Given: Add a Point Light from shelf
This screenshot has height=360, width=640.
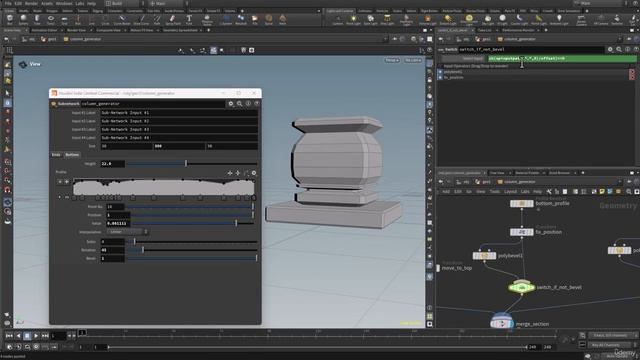Looking at the screenshot, I should point(353,20).
